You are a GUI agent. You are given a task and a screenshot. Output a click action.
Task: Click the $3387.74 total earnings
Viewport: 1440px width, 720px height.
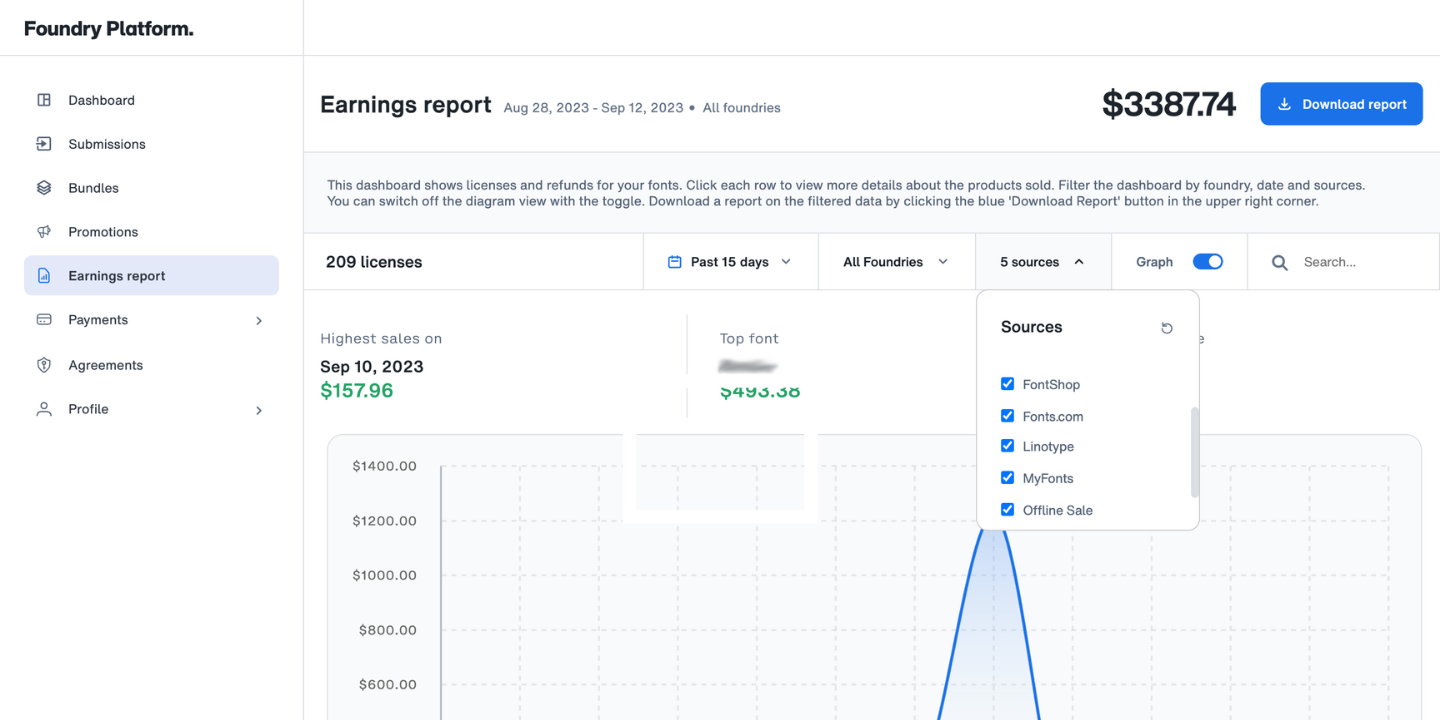pyautogui.click(x=1169, y=104)
